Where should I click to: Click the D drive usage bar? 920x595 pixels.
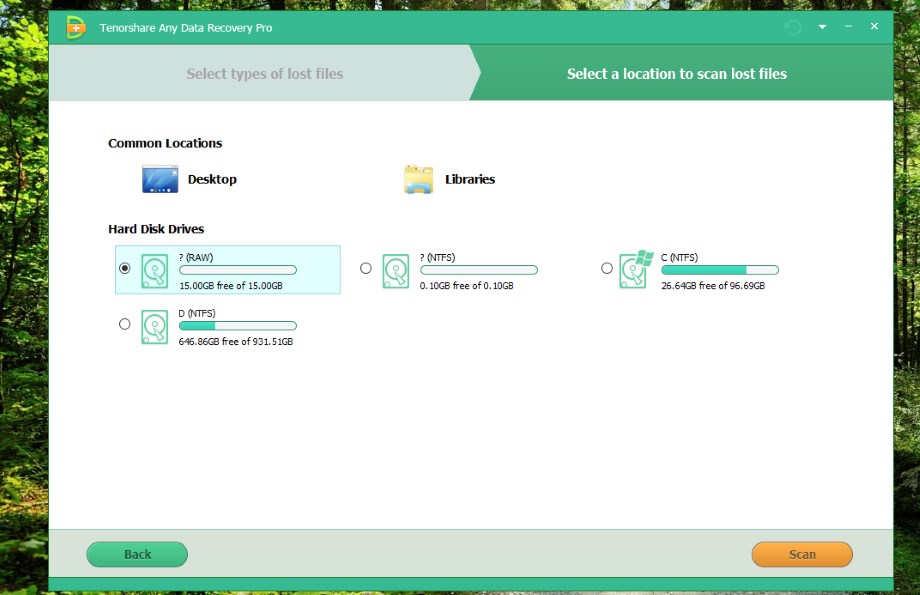coord(237,326)
